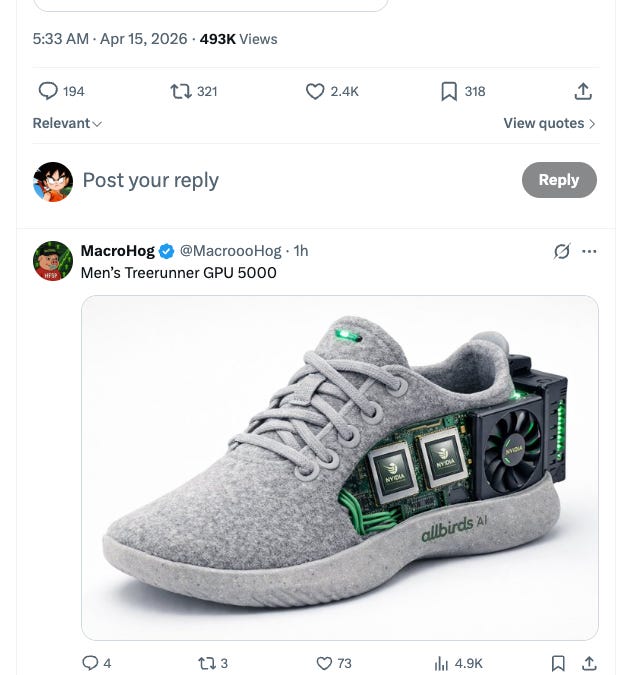View analytics showing 4.9K views
This screenshot has height=675, width=640.
458,663
